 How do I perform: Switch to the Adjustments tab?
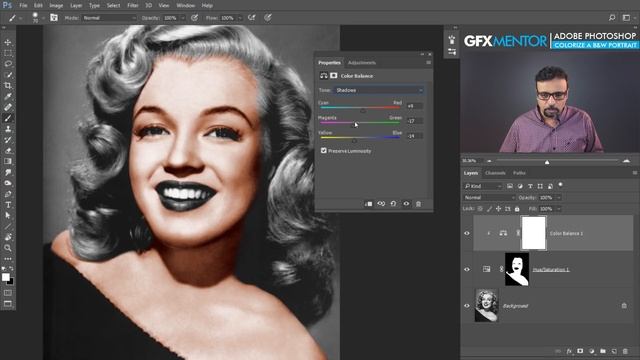(362, 62)
